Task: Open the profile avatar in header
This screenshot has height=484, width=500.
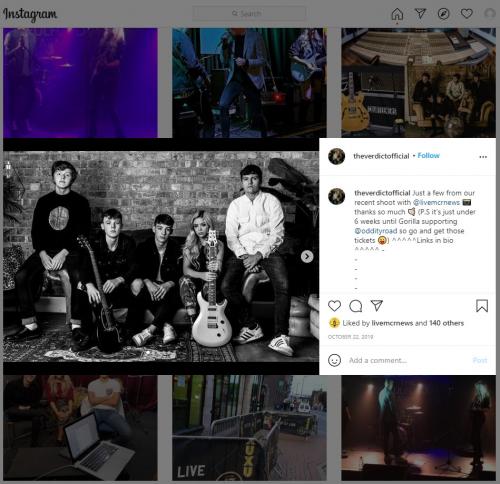Action: pyautogui.click(x=489, y=14)
